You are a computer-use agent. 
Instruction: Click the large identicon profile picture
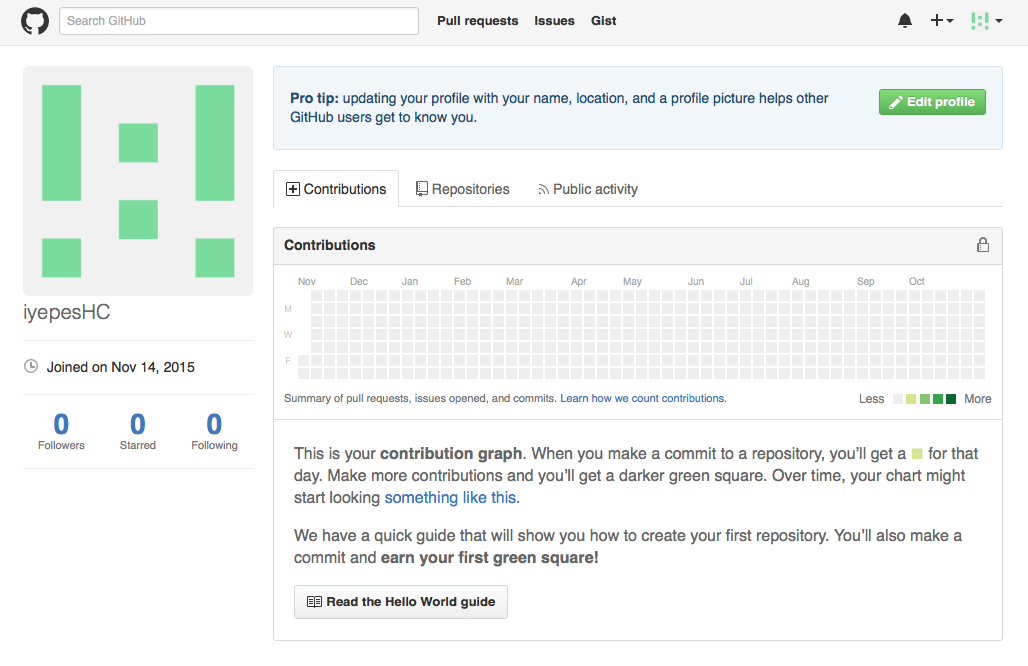point(138,181)
